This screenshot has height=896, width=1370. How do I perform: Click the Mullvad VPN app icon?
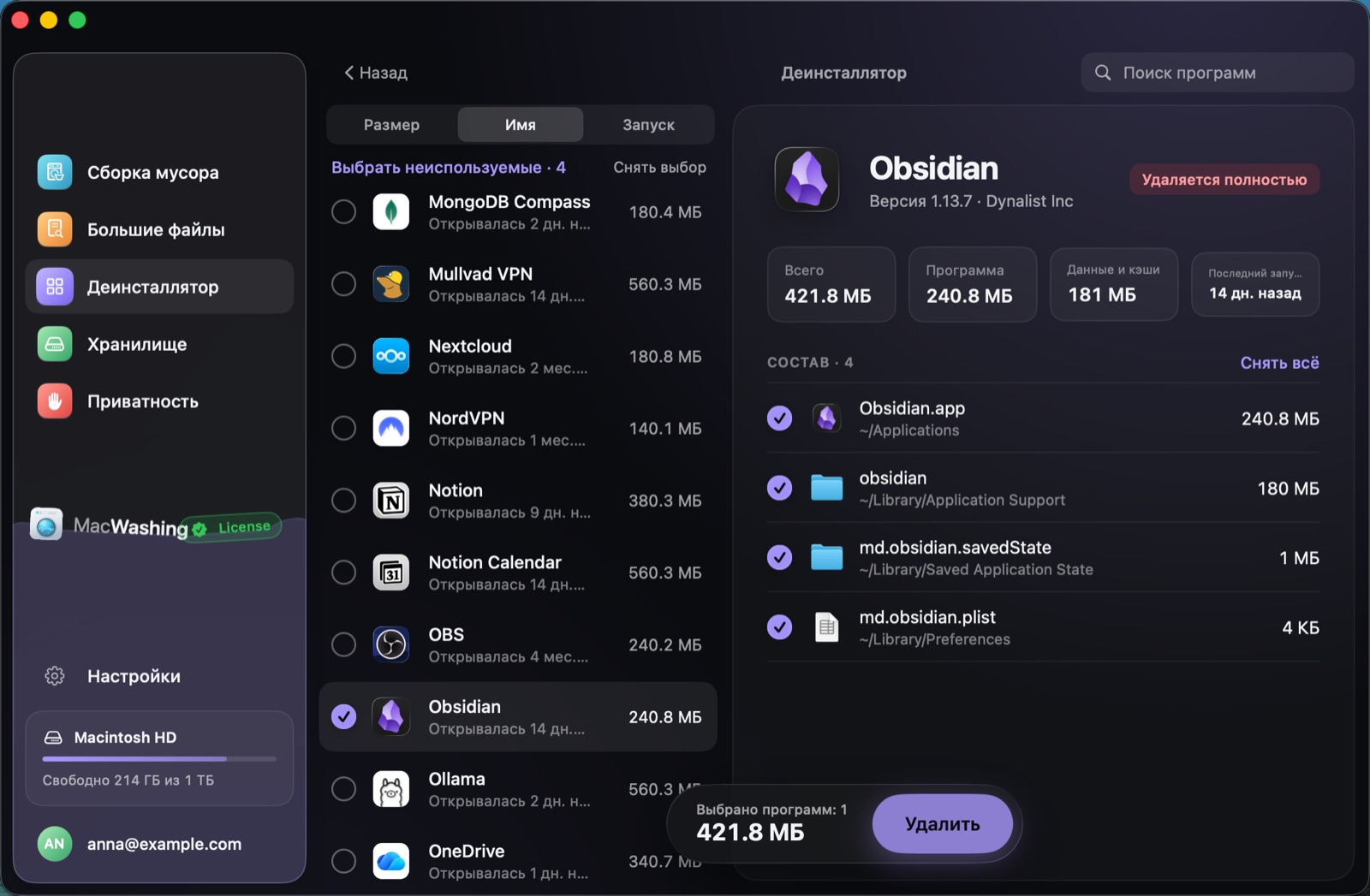tap(391, 283)
